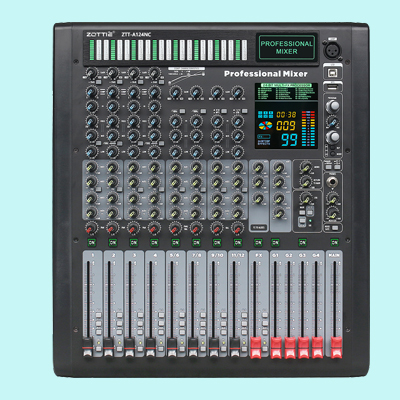Click the green PROFESSIONAL MIXER LCD panel

point(287,47)
